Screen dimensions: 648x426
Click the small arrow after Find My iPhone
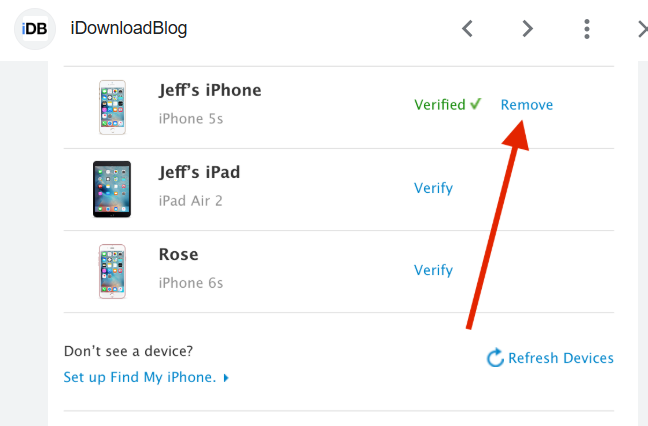(226, 378)
